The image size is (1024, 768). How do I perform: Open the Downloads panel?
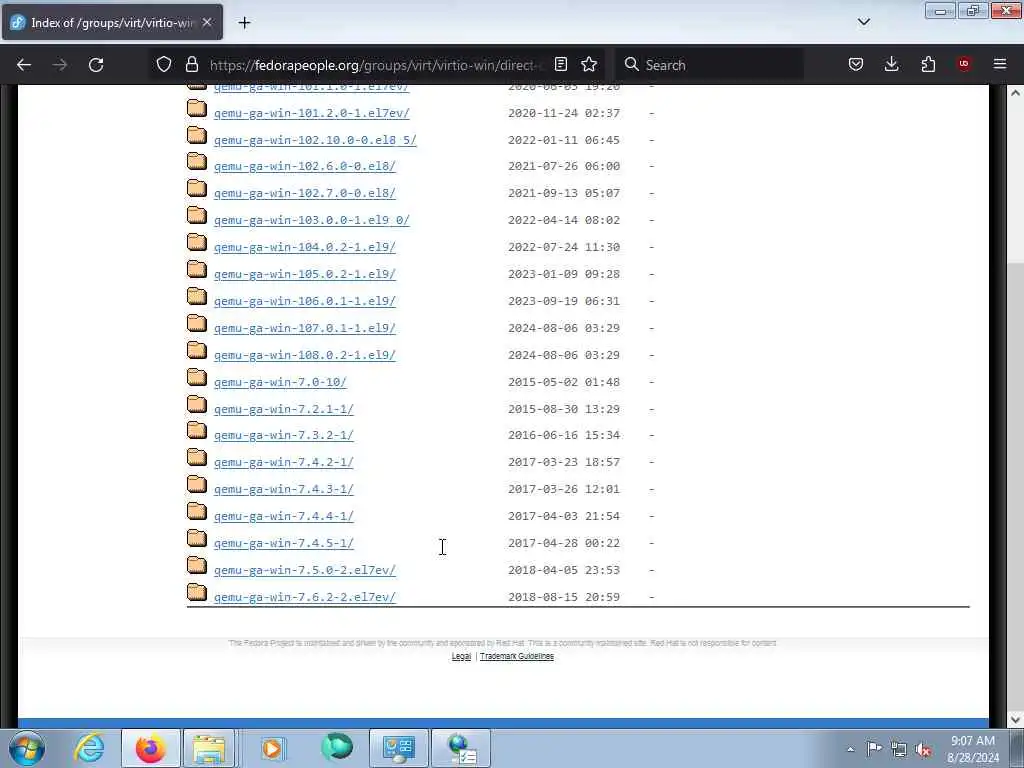pyautogui.click(x=891, y=64)
